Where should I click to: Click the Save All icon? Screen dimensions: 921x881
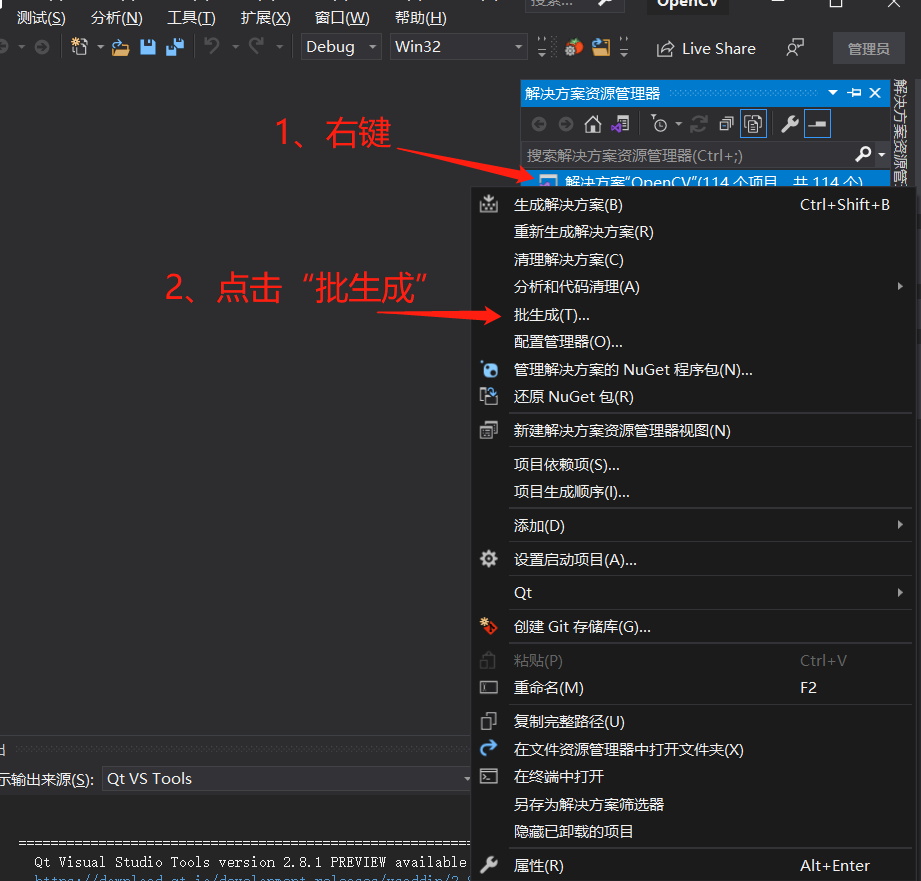[175, 46]
